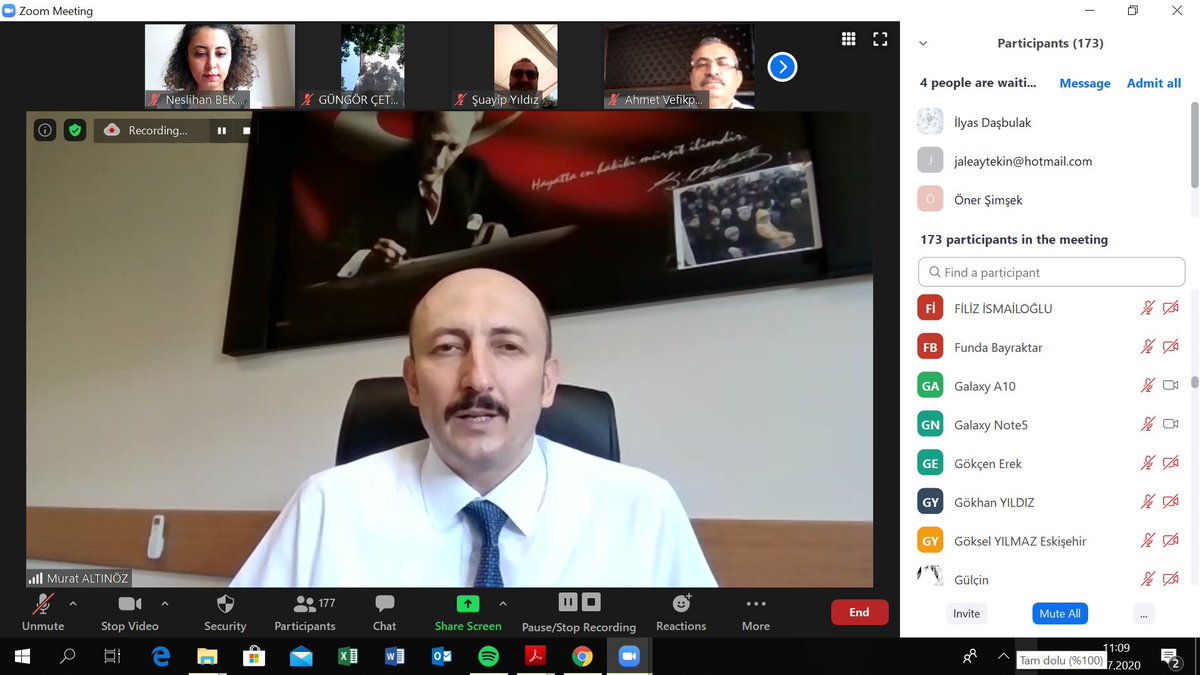Viewport: 1200px width, 675px height.
Task: Click the green Share Screen button
Action: pyautogui.click(x=468, y=612)
